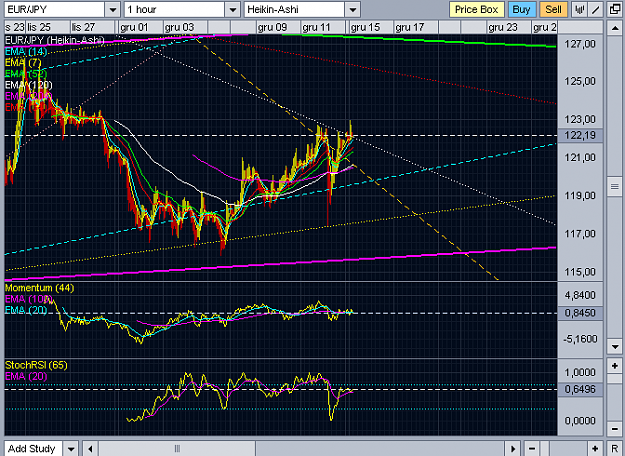The height and width of the screenshot is (456, 625).
Task: Click the horizontal scrollbar right arrow
Action: pos(513,448)
